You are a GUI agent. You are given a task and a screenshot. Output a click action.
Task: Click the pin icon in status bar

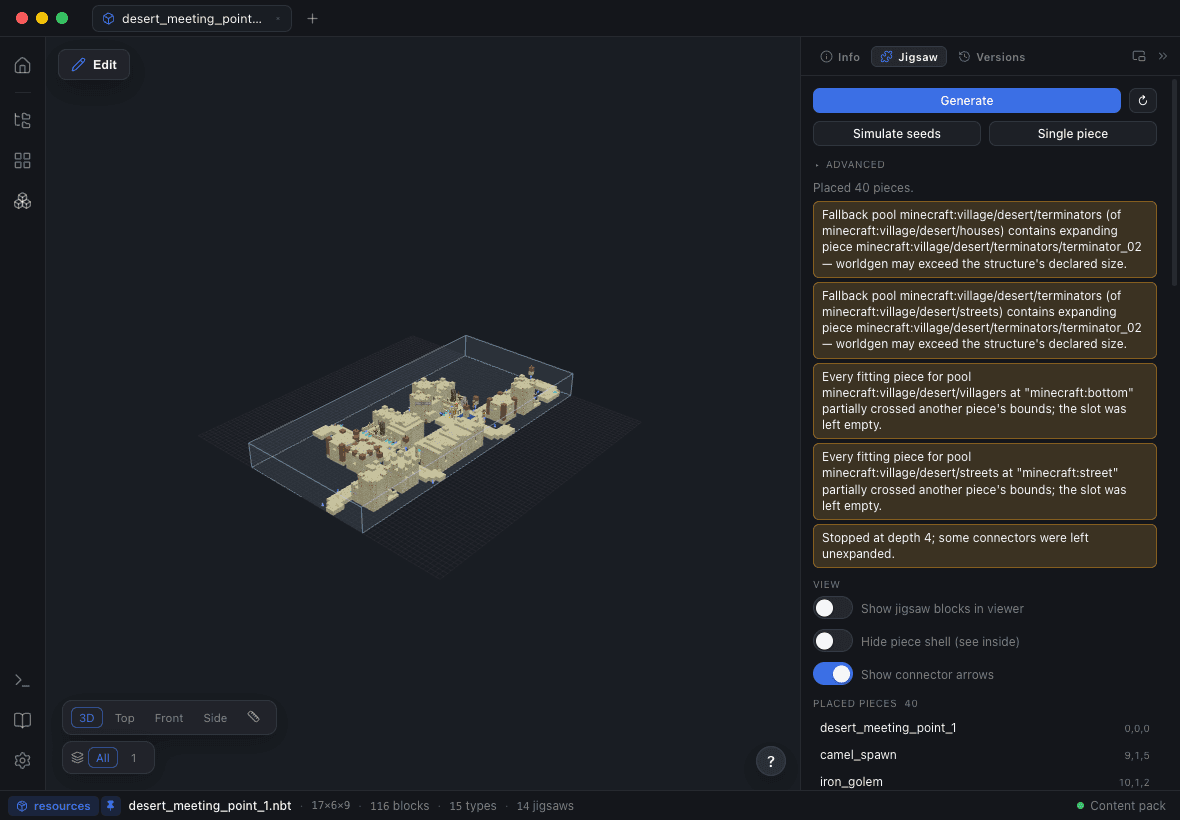(111, 806)
